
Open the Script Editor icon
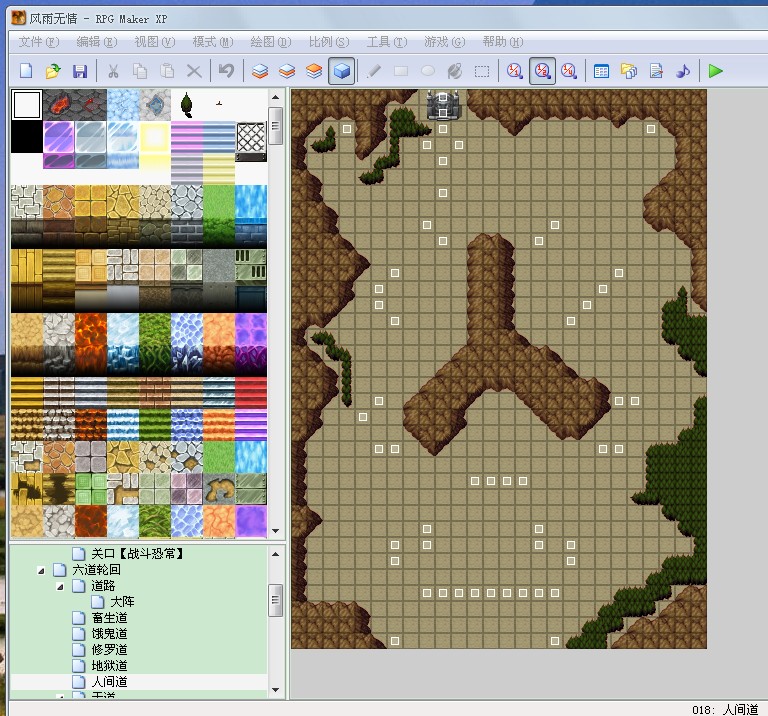(656, 71)
